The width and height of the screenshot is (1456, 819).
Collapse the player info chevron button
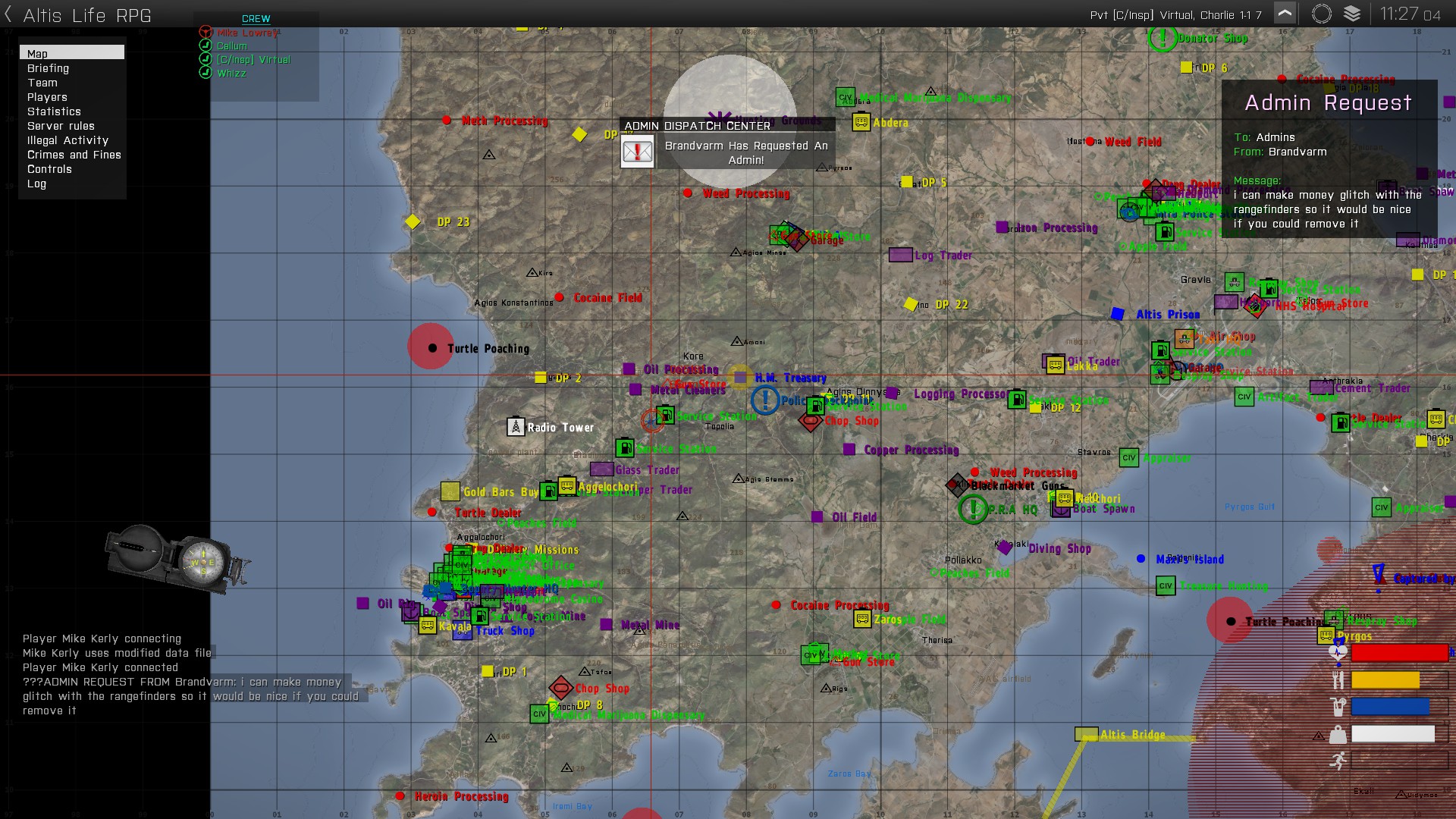1285,14
